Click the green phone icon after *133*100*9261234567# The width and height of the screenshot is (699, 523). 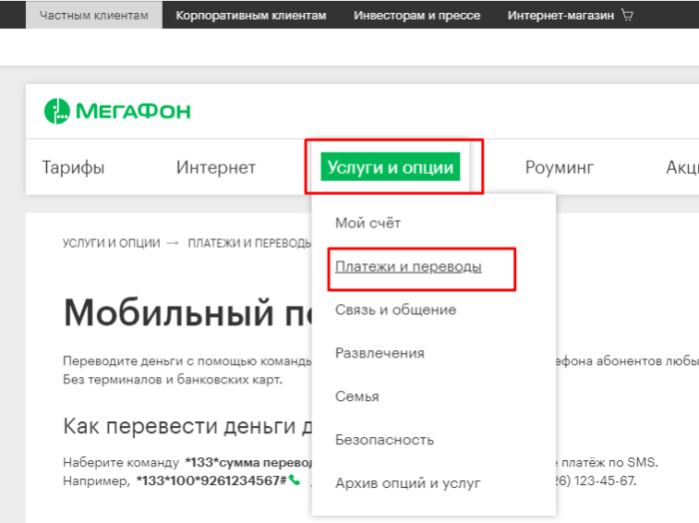click(x=294, y=481)
